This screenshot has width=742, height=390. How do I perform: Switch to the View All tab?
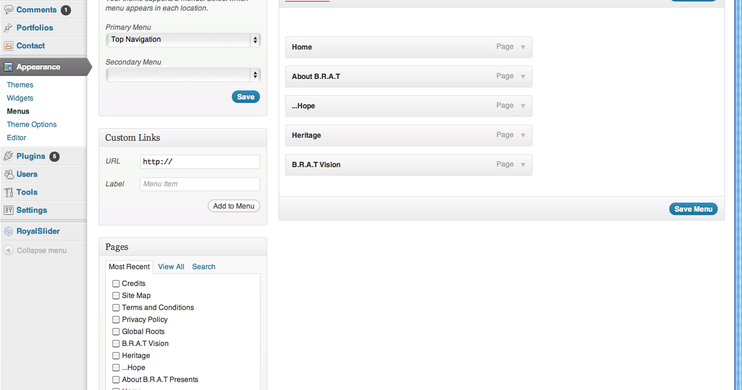(171, 267)
